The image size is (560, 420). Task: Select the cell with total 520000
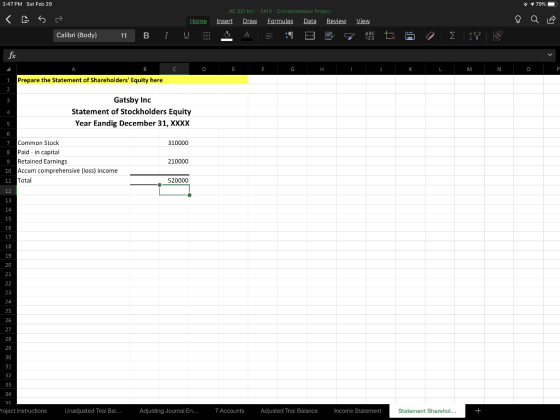[x=174, y=180]
